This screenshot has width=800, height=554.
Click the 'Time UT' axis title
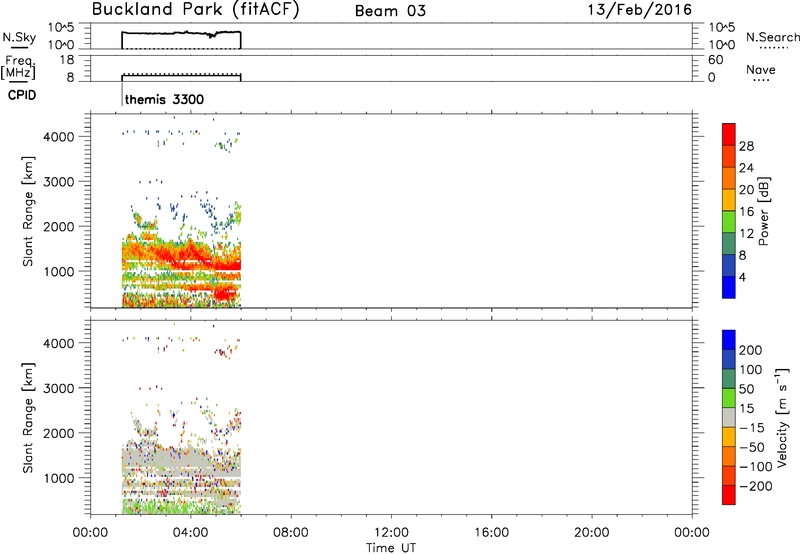click(x=391, y=548)
